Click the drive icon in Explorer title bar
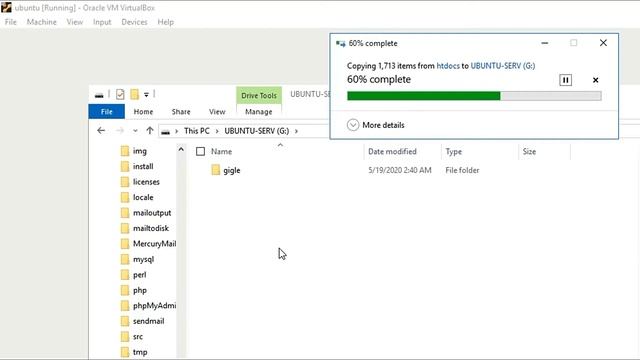 tap(99, 95)
